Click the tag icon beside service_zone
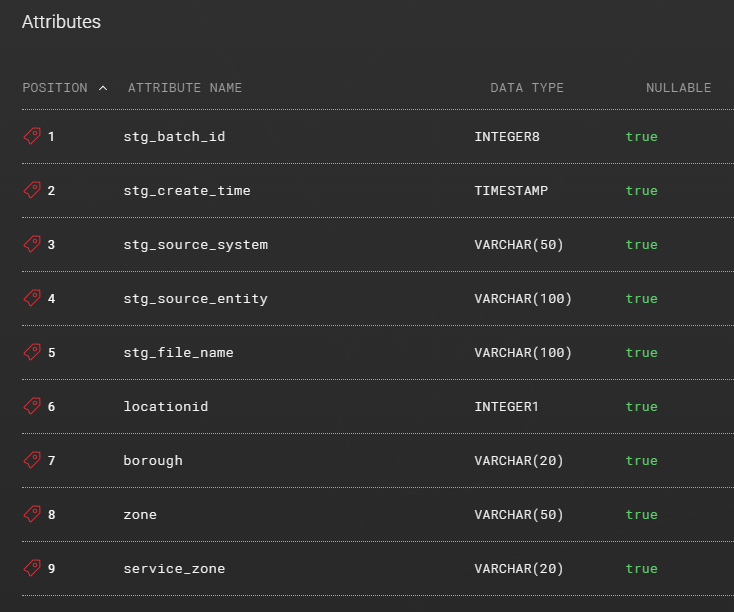Viewport: 734px width, 612px height. [x=32, y=568]
